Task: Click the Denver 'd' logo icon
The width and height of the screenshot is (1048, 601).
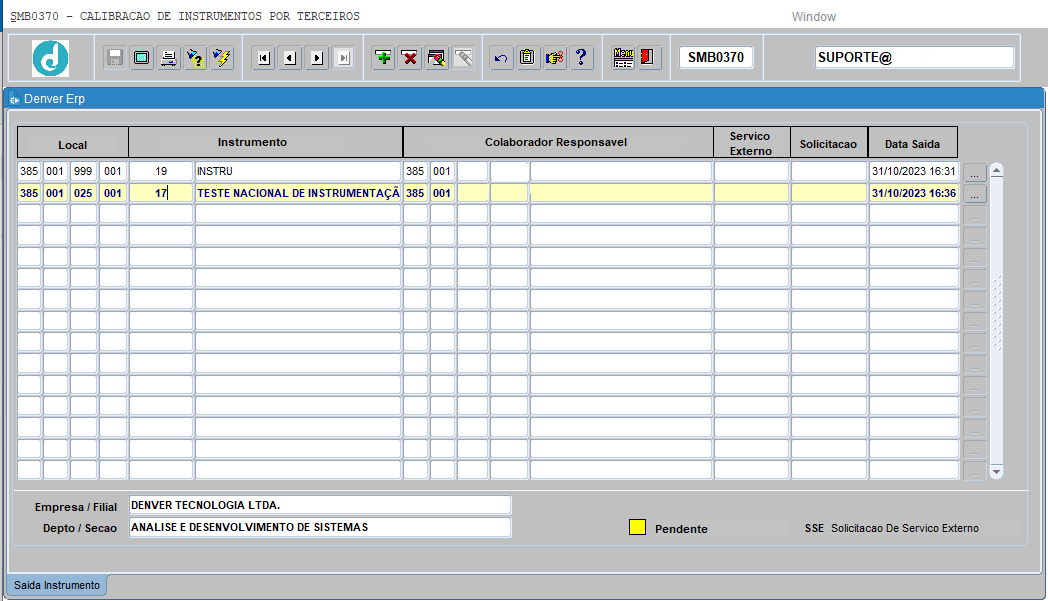Action: click(x=50, y=57)
